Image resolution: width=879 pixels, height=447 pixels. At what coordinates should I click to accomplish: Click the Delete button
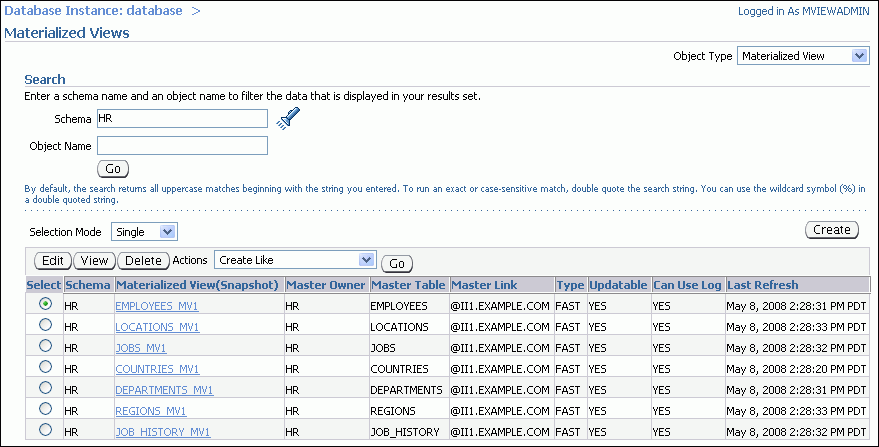(x=143, y=261)
